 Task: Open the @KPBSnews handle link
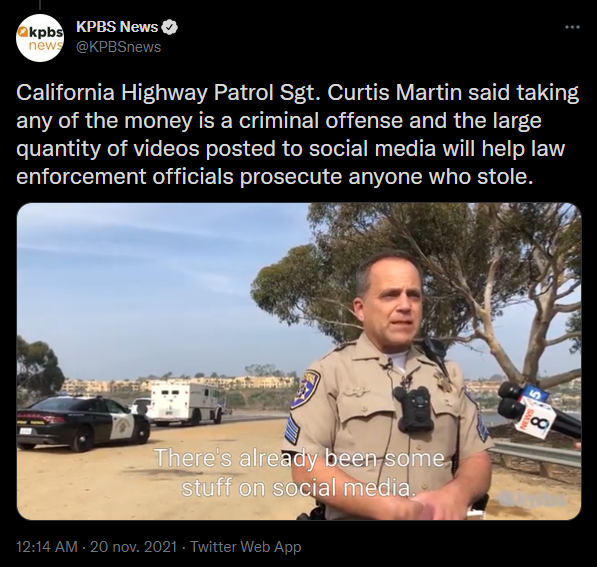[119, 47]
